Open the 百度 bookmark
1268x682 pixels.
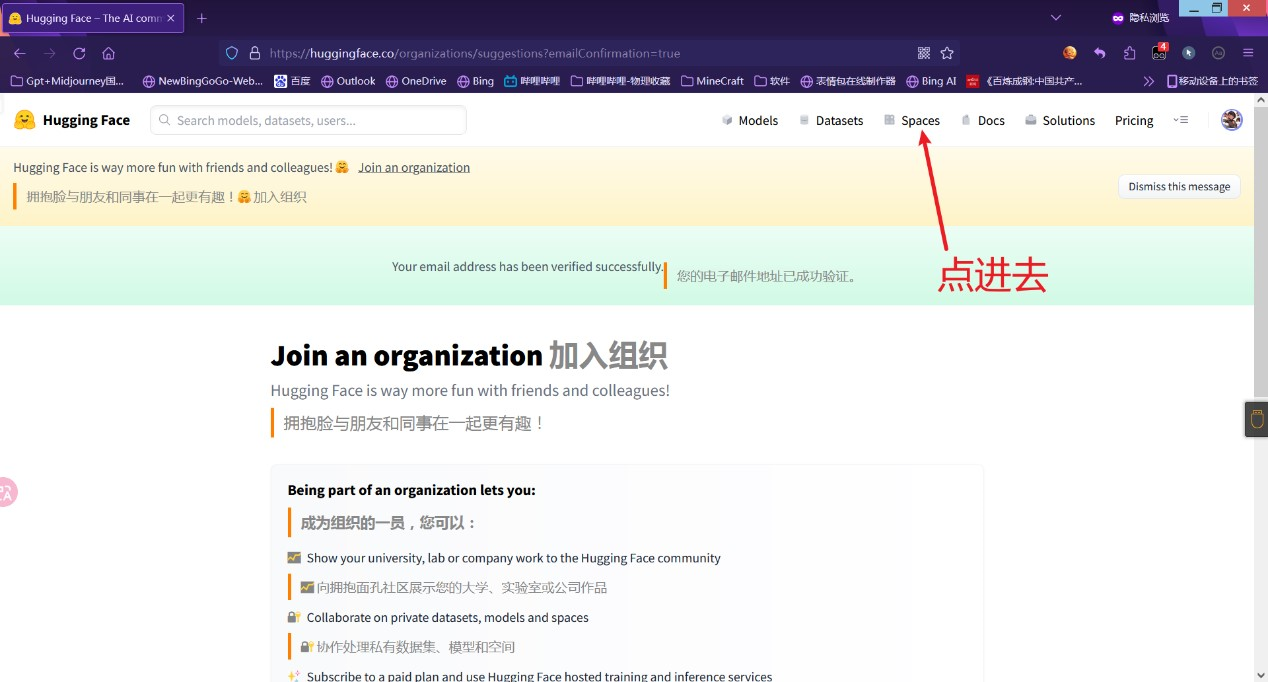tap(292, 81)
